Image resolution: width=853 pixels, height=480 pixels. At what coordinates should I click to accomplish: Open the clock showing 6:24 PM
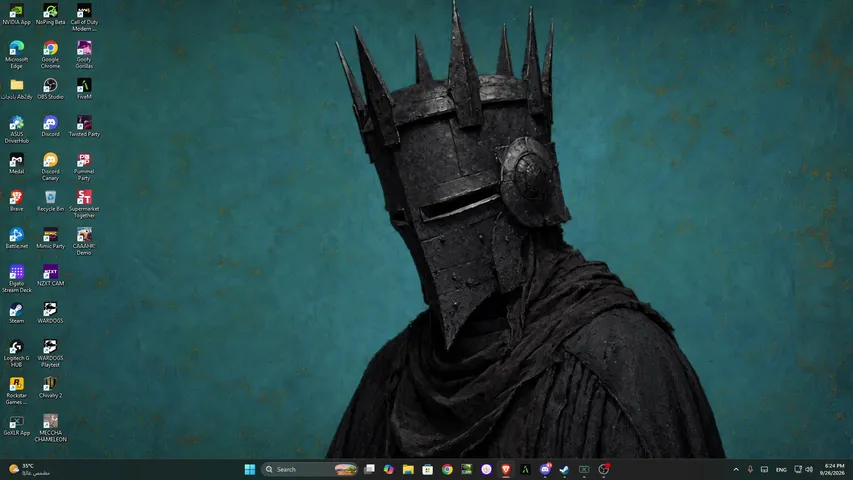click(832, 469)
